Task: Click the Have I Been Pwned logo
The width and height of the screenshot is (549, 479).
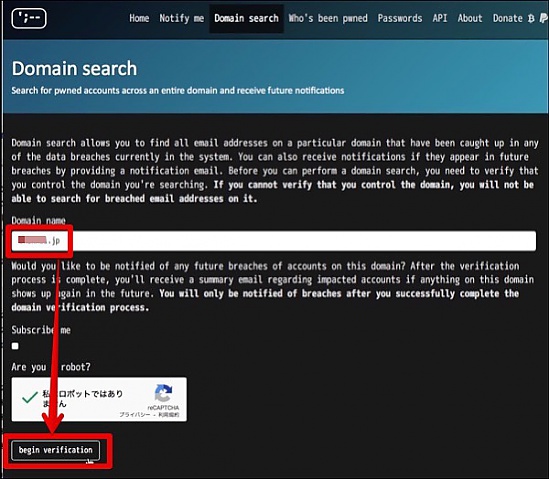Action: 29,18
